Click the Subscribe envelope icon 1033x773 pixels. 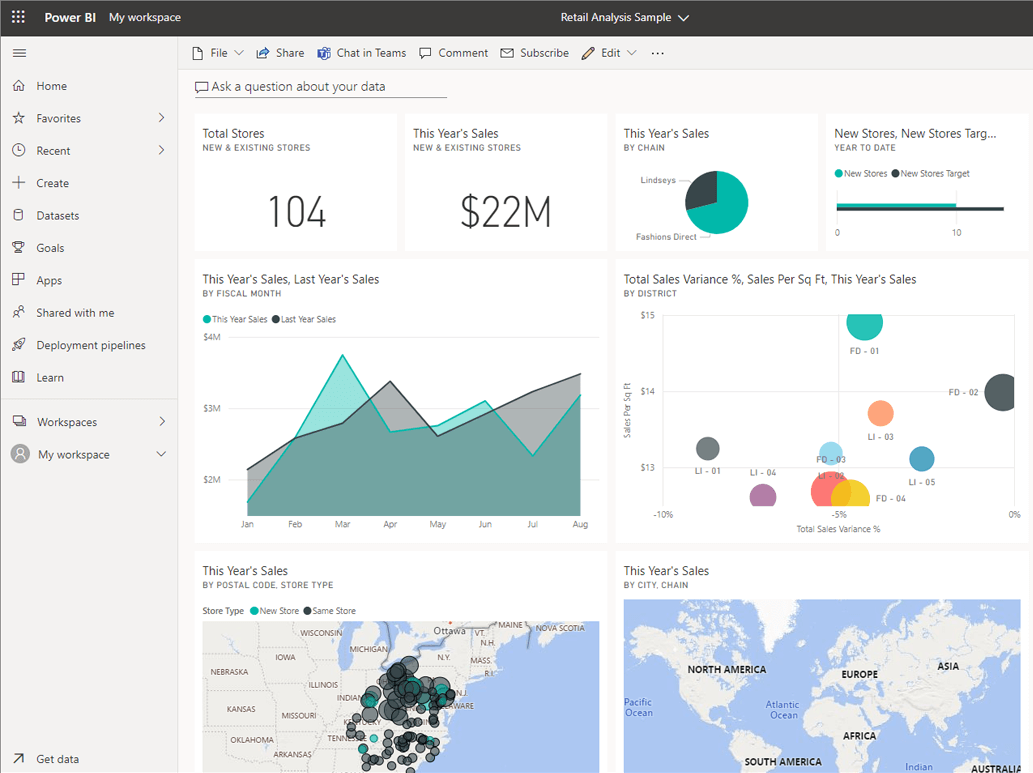(507, 53)
